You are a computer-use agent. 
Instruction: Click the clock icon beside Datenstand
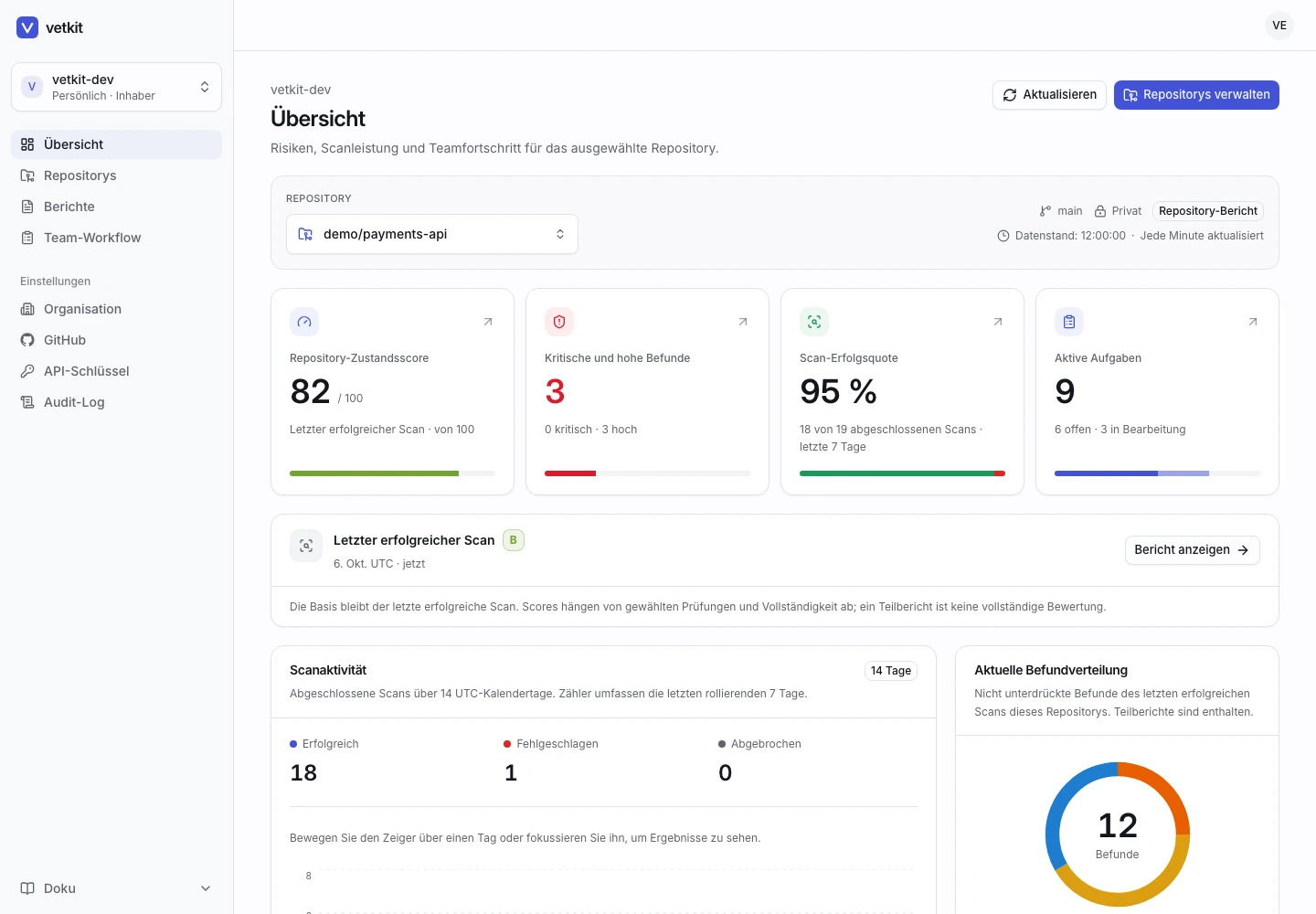pyautogui.click(x=1003, y=236)
